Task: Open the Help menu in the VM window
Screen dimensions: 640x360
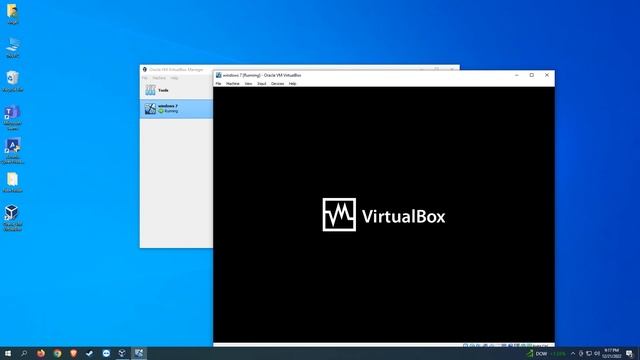Action: tap(293, 84)
